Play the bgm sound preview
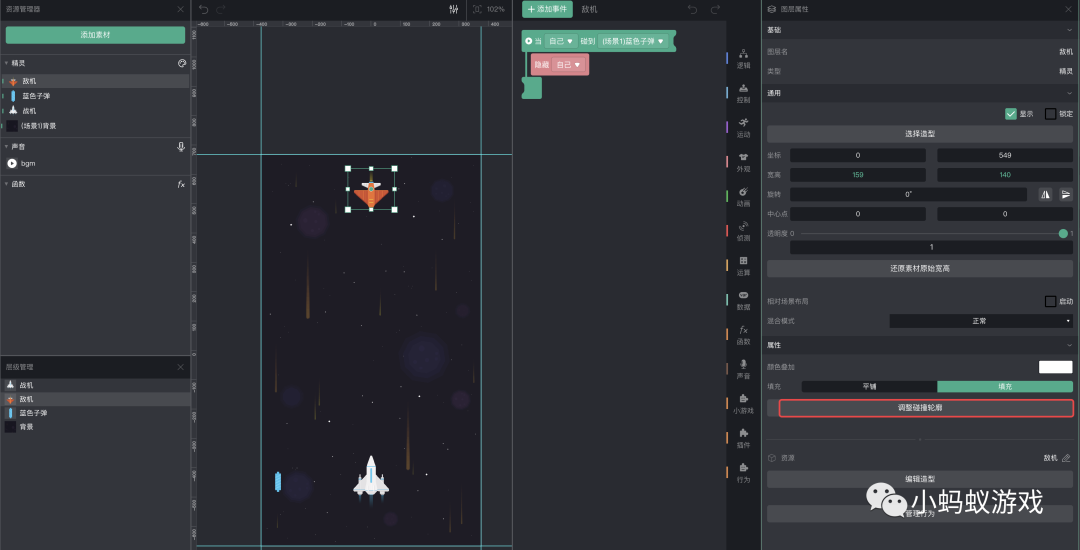1080x550 pixels. click(x=12, y=164)
